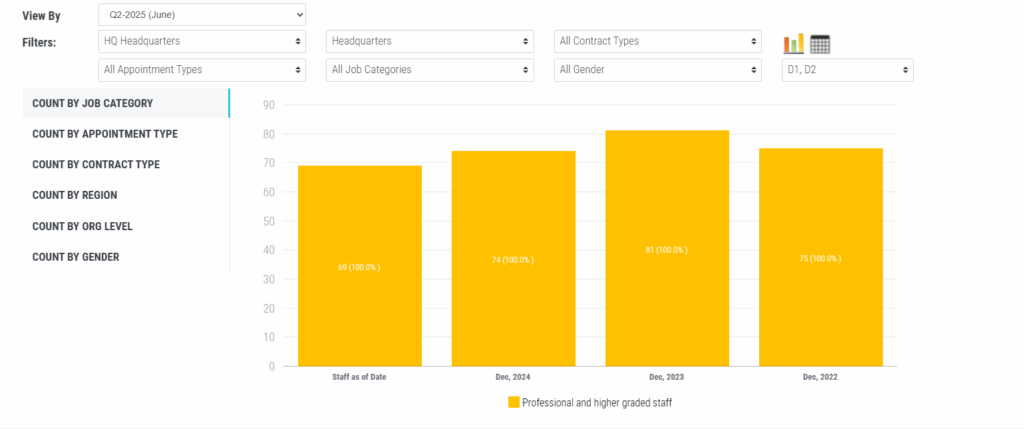The image size is (1024, 429).
Task: Open the All Contract Types dropdown
Action: click(x=658, y=42)
